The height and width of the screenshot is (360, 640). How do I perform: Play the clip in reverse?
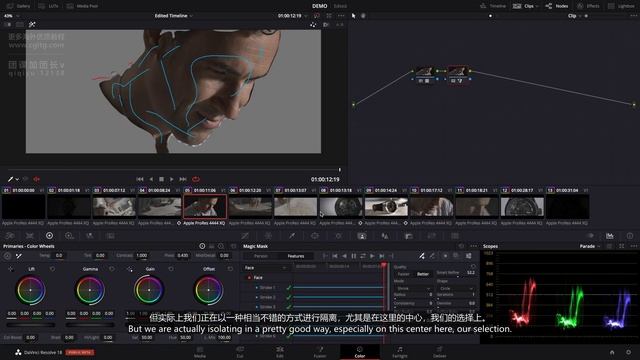(x=151, y=179)
